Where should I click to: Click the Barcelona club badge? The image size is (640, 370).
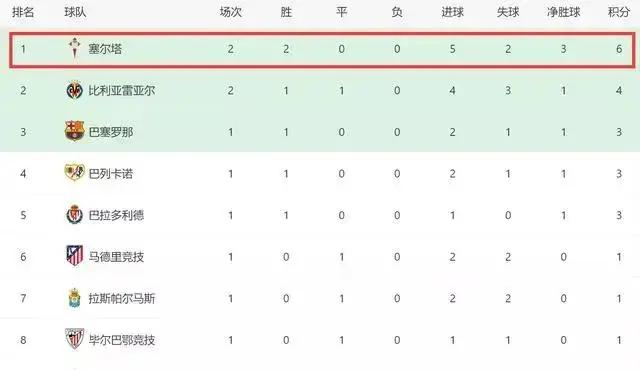pyautogui.click(x=75, y=131)
